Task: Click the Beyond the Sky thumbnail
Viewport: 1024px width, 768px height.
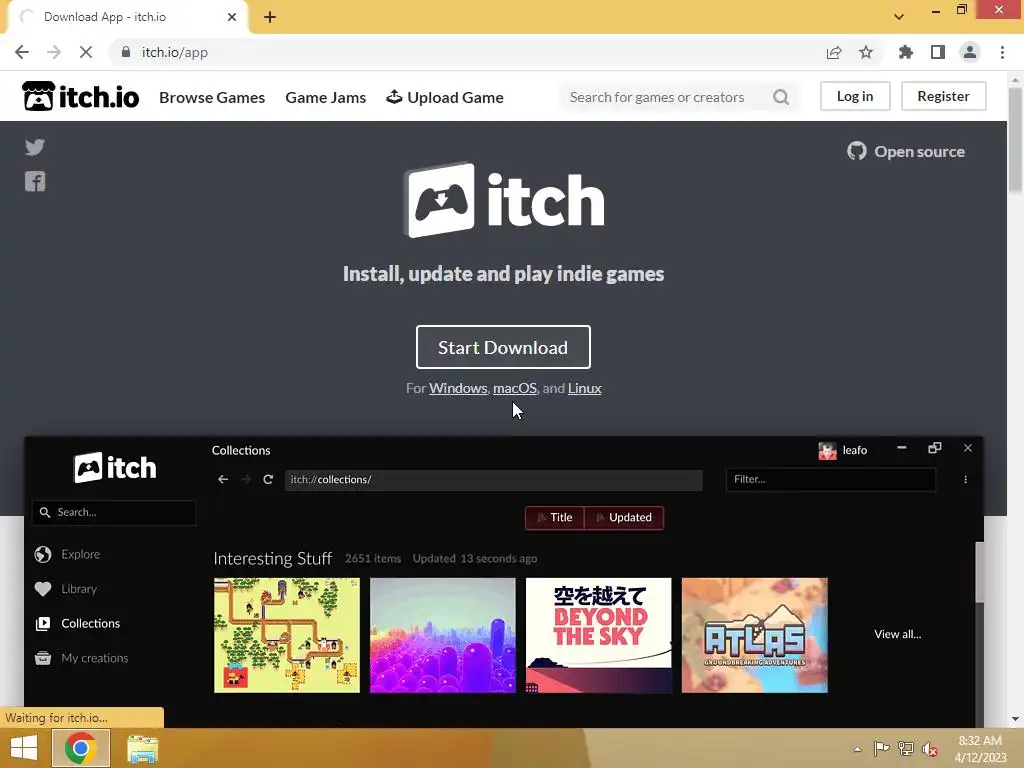Action: [x=598, y=635]
